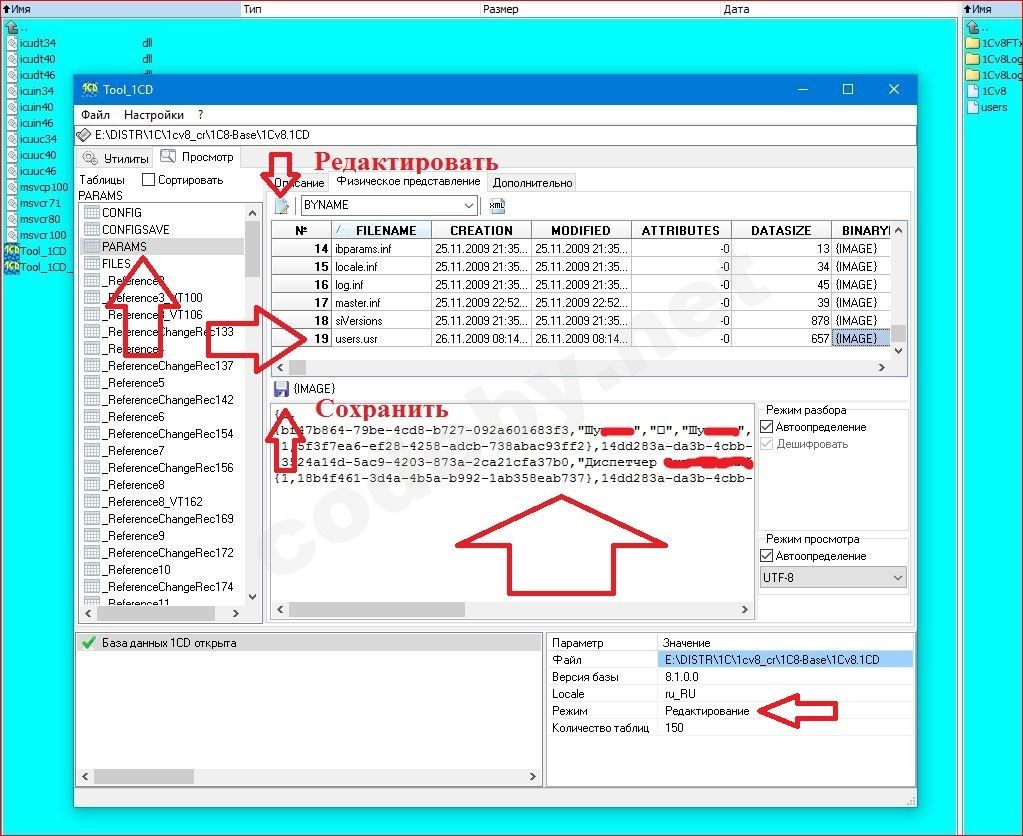Viewport: 1023px width, 836px height.
Task: Click the floppy save icon next to {IMAGE}
Action: [x=281, y=389]
